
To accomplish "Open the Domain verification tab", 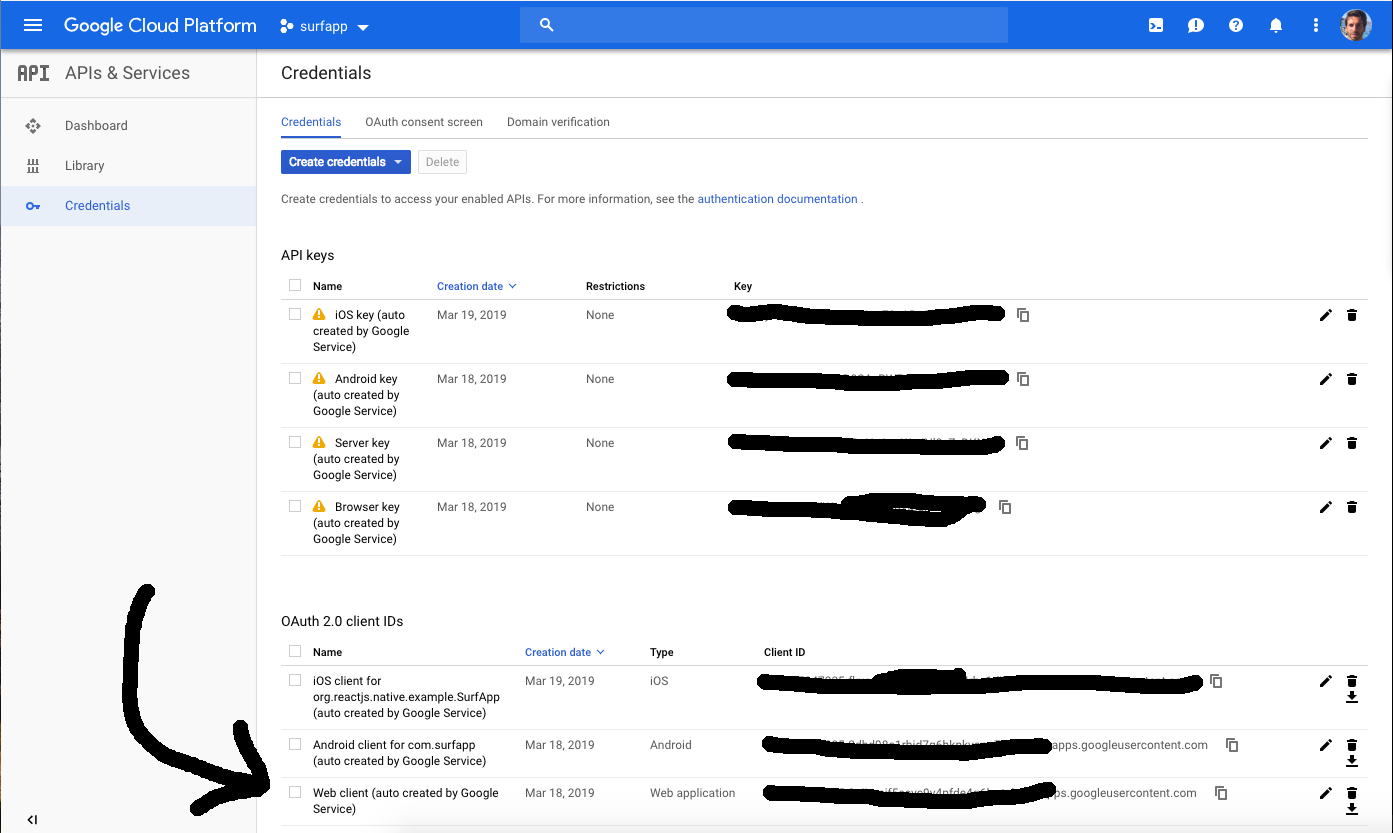I will (558, 121).
